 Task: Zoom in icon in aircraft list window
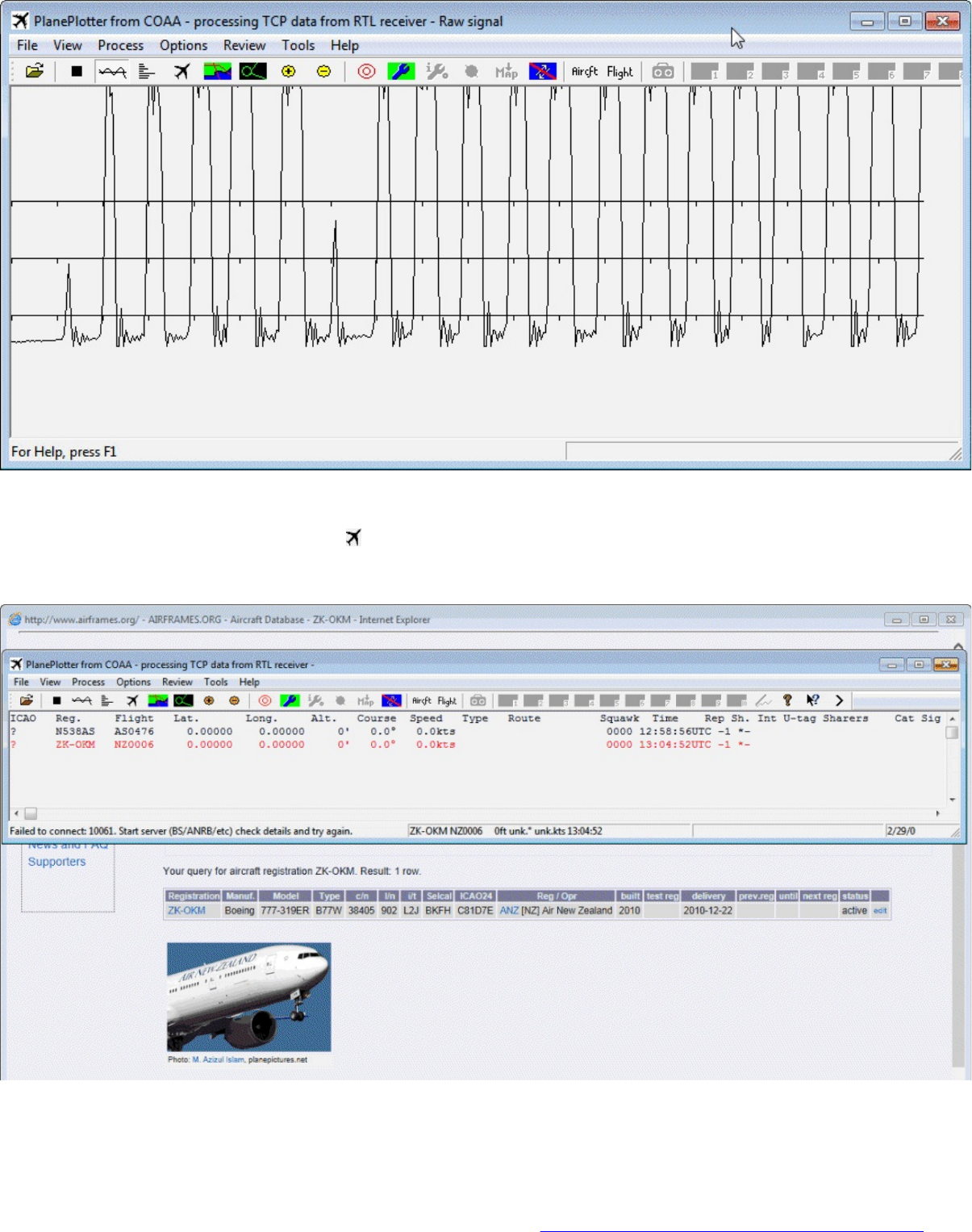(x=209, y=700)
